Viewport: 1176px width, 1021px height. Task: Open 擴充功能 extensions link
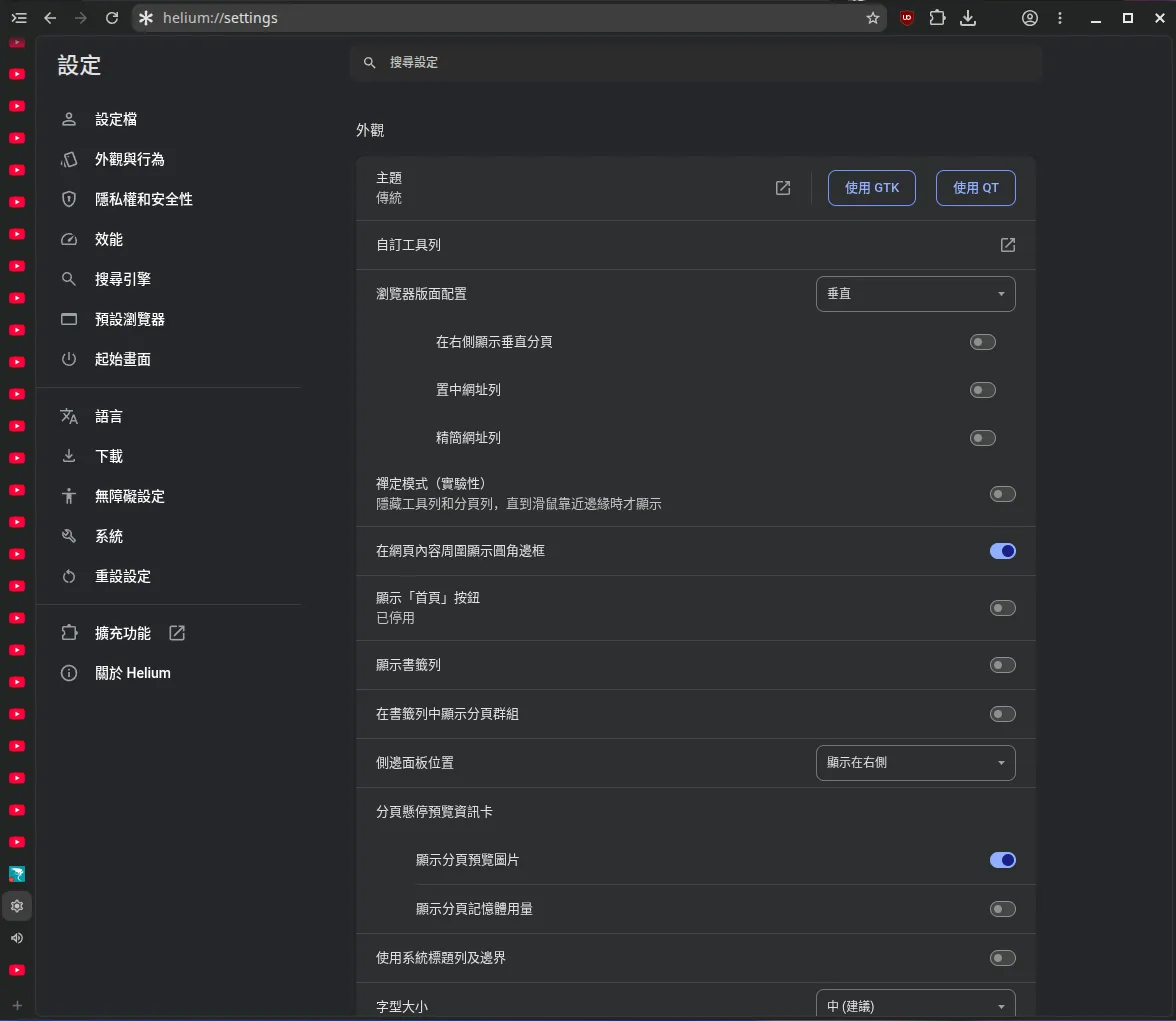(122, 633)
